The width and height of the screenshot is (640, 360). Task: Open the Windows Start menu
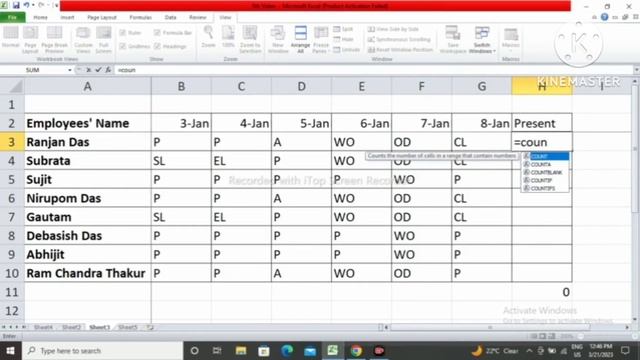tap(10, 351)
